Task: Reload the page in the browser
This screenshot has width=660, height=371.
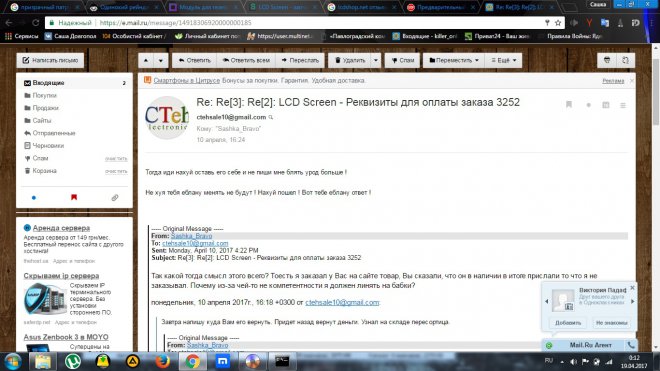Action: [x=36, y=23]
